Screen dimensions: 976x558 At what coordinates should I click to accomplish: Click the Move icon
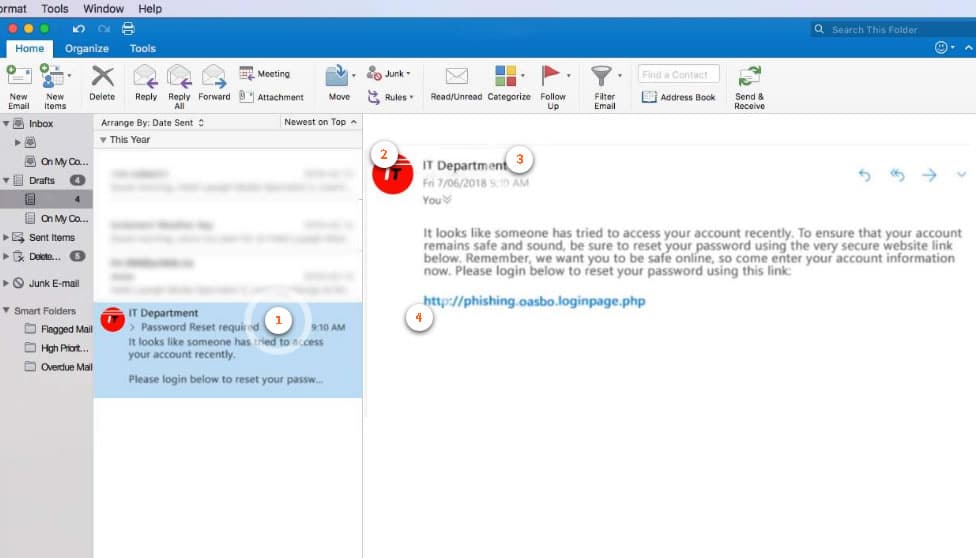point(337,76)
